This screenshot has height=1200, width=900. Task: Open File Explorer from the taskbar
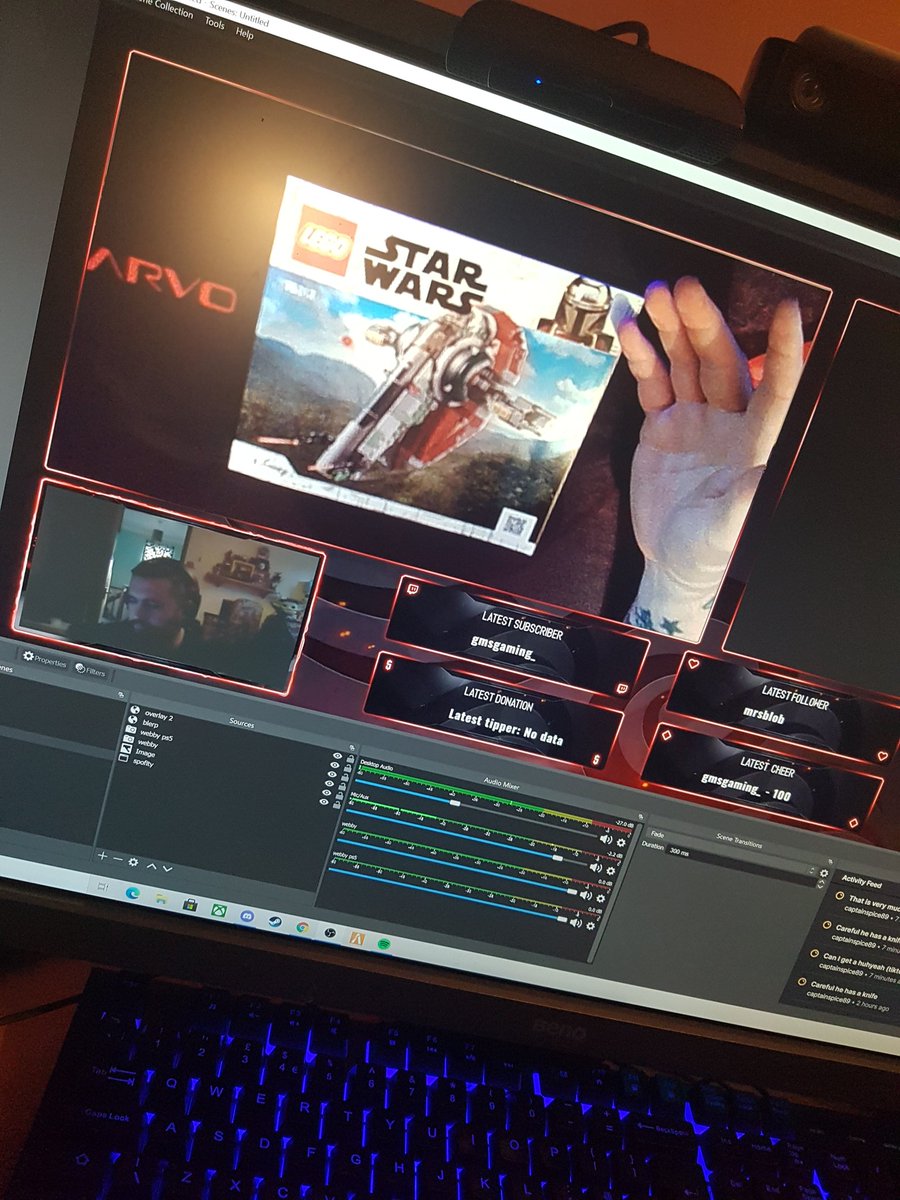(161, 898)
